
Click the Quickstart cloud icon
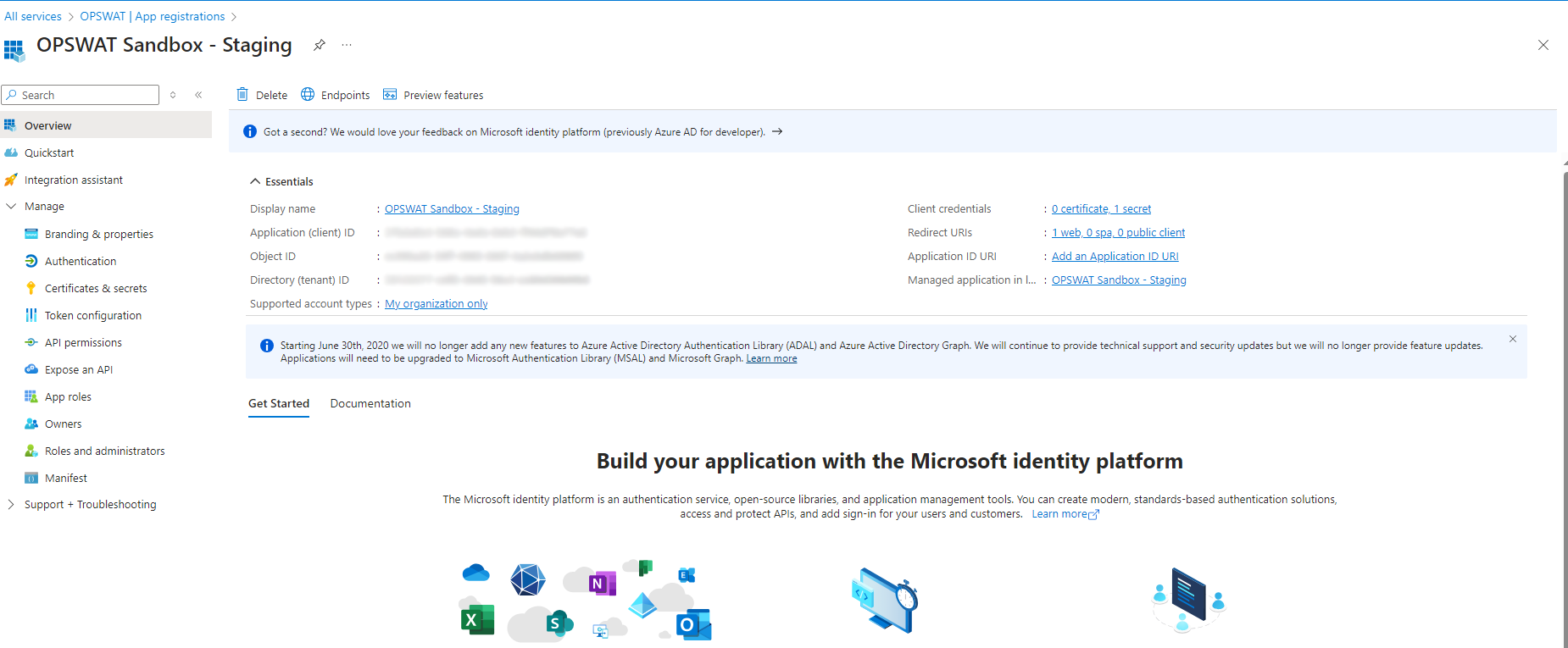11,152
